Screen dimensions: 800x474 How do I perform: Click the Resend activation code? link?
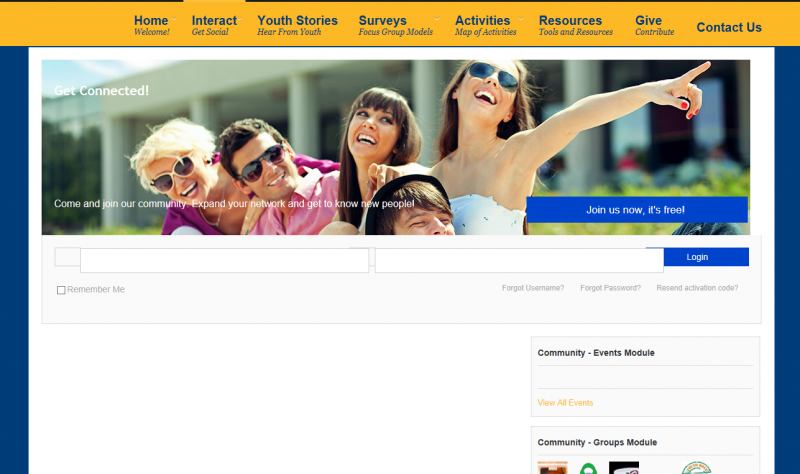click(697, 288)
